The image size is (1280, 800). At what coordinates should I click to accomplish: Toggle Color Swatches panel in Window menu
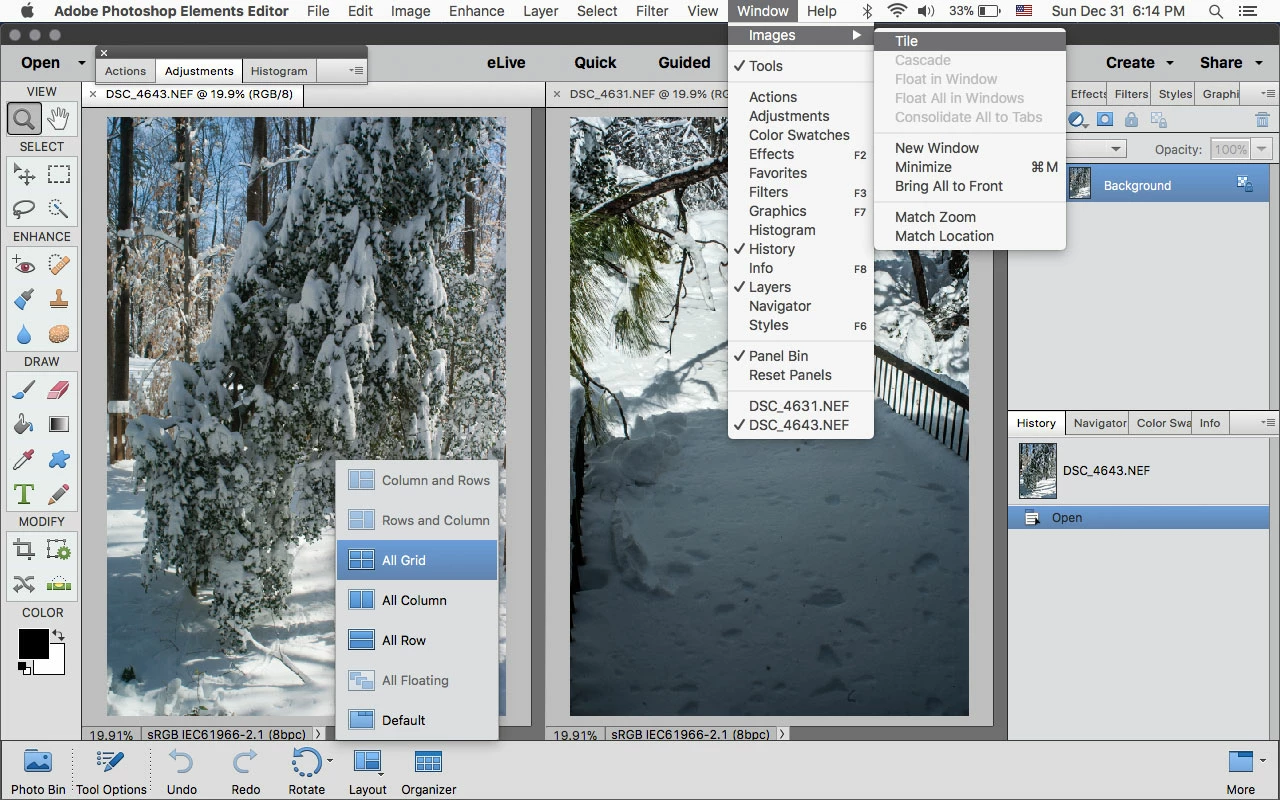[x=801, y=135]
